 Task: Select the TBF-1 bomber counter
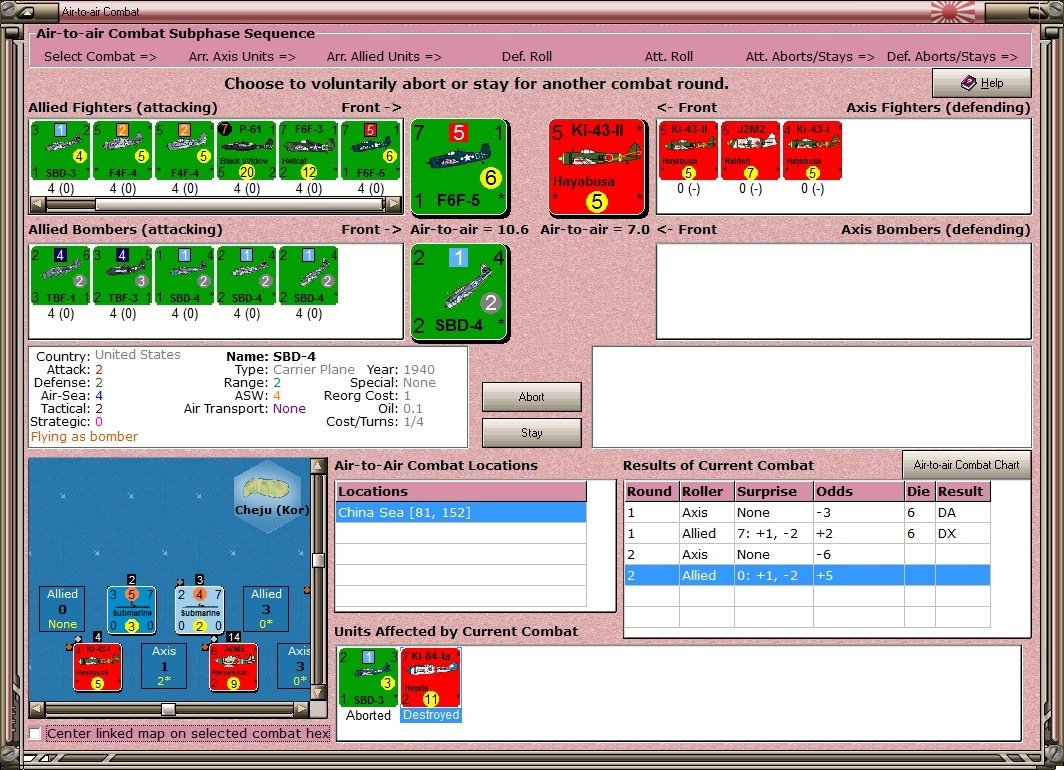click(x=60, y=275)
